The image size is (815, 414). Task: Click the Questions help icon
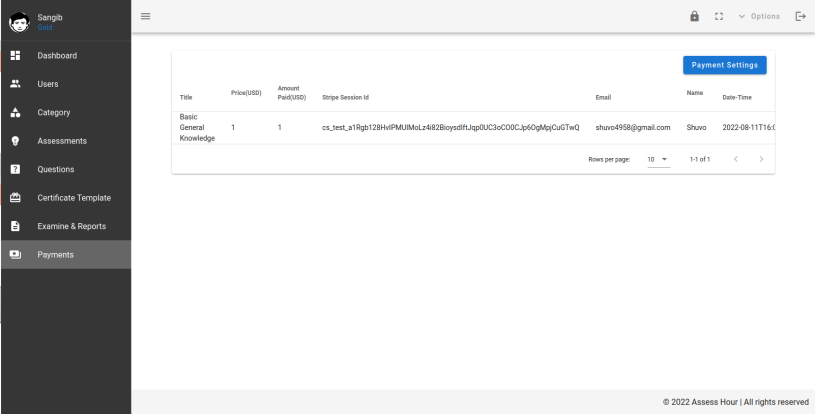[15, 169]
